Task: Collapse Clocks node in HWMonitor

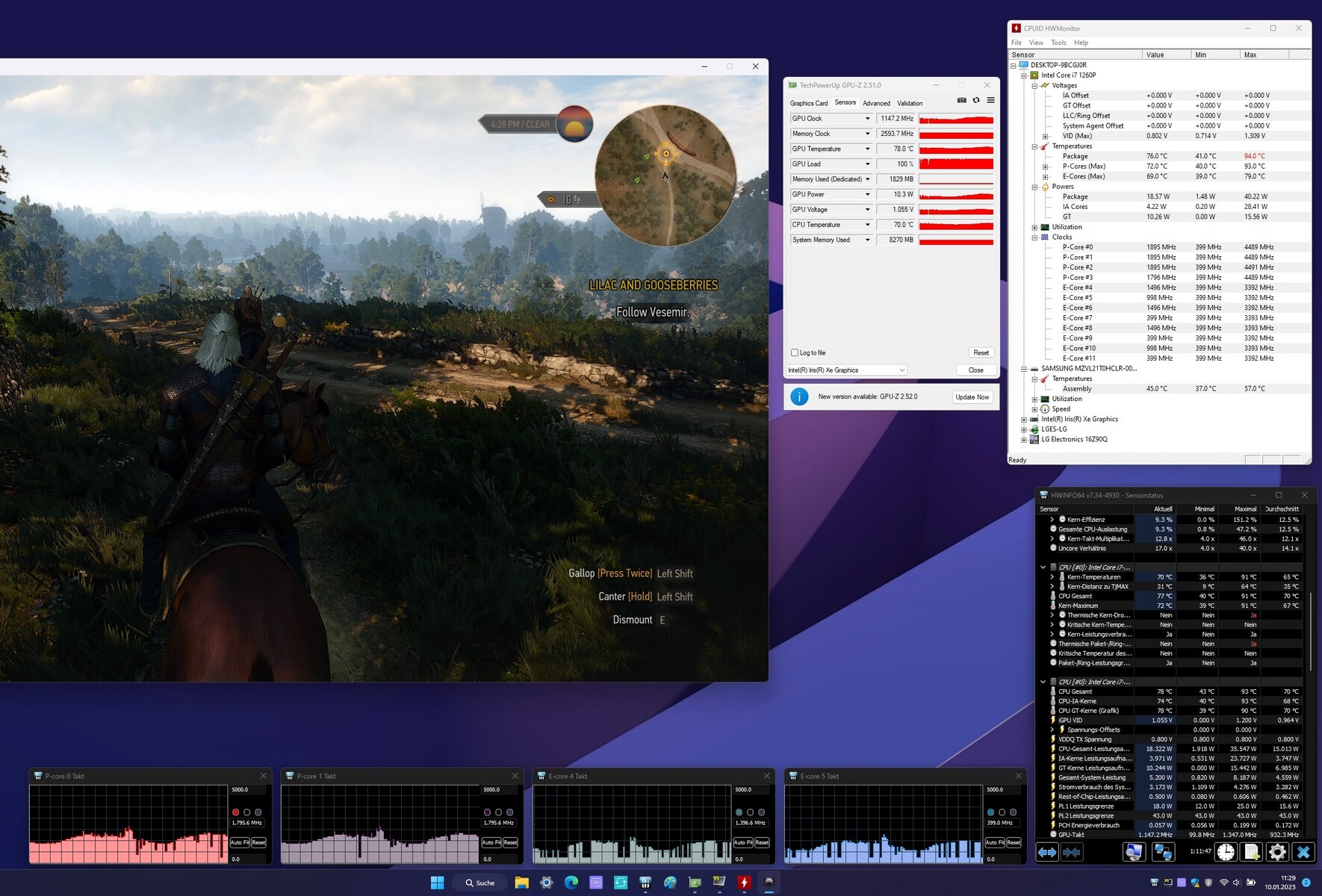Action: point(1034,237)
